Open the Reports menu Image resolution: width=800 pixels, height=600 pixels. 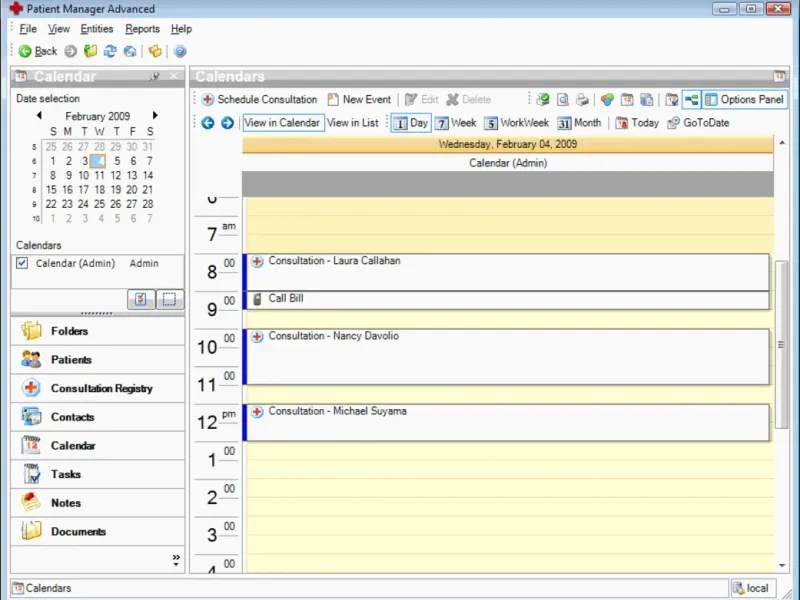pos(142,29)
